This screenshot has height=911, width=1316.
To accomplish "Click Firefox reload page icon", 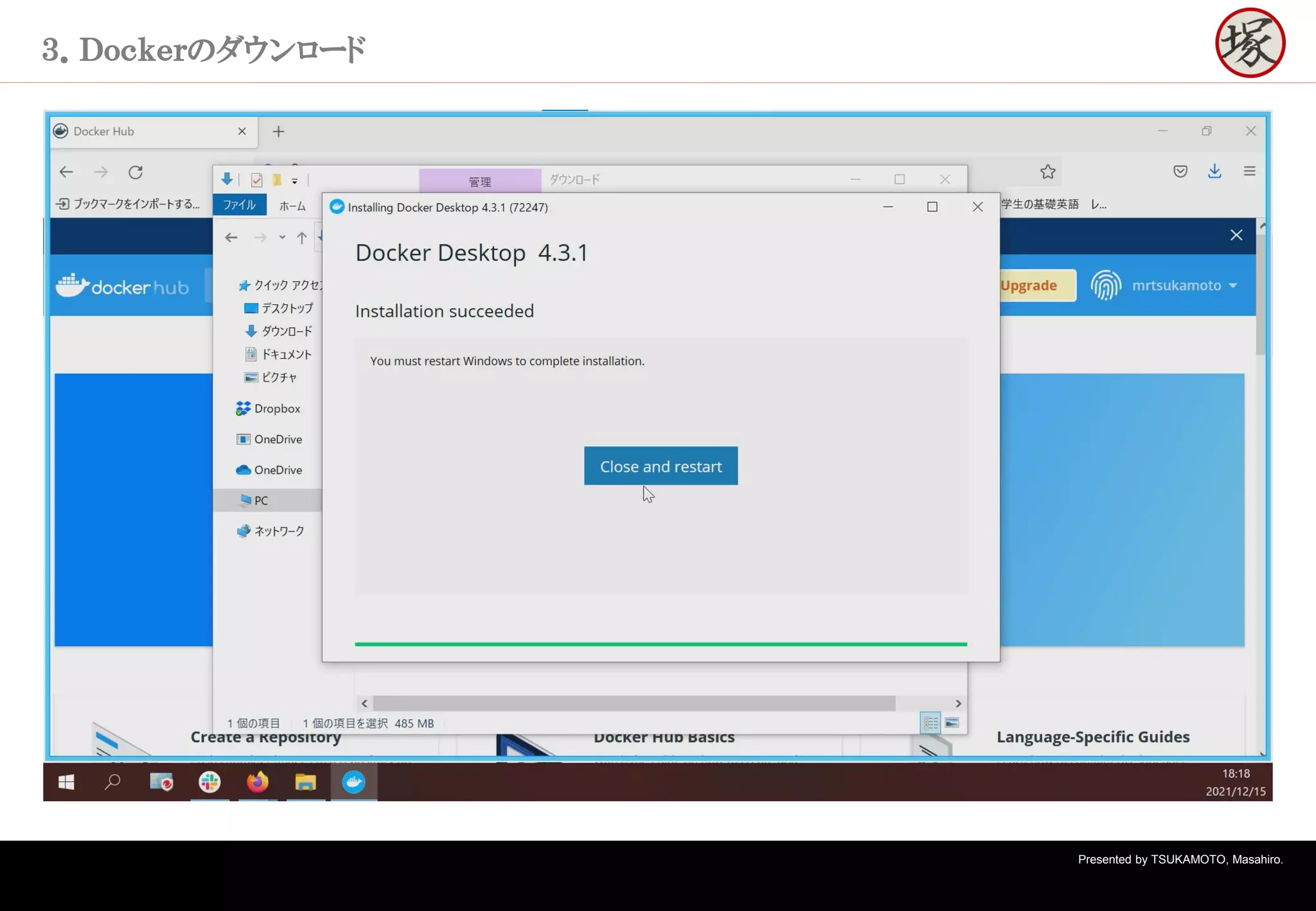I will pyautogui.click(x=136, y=172).
